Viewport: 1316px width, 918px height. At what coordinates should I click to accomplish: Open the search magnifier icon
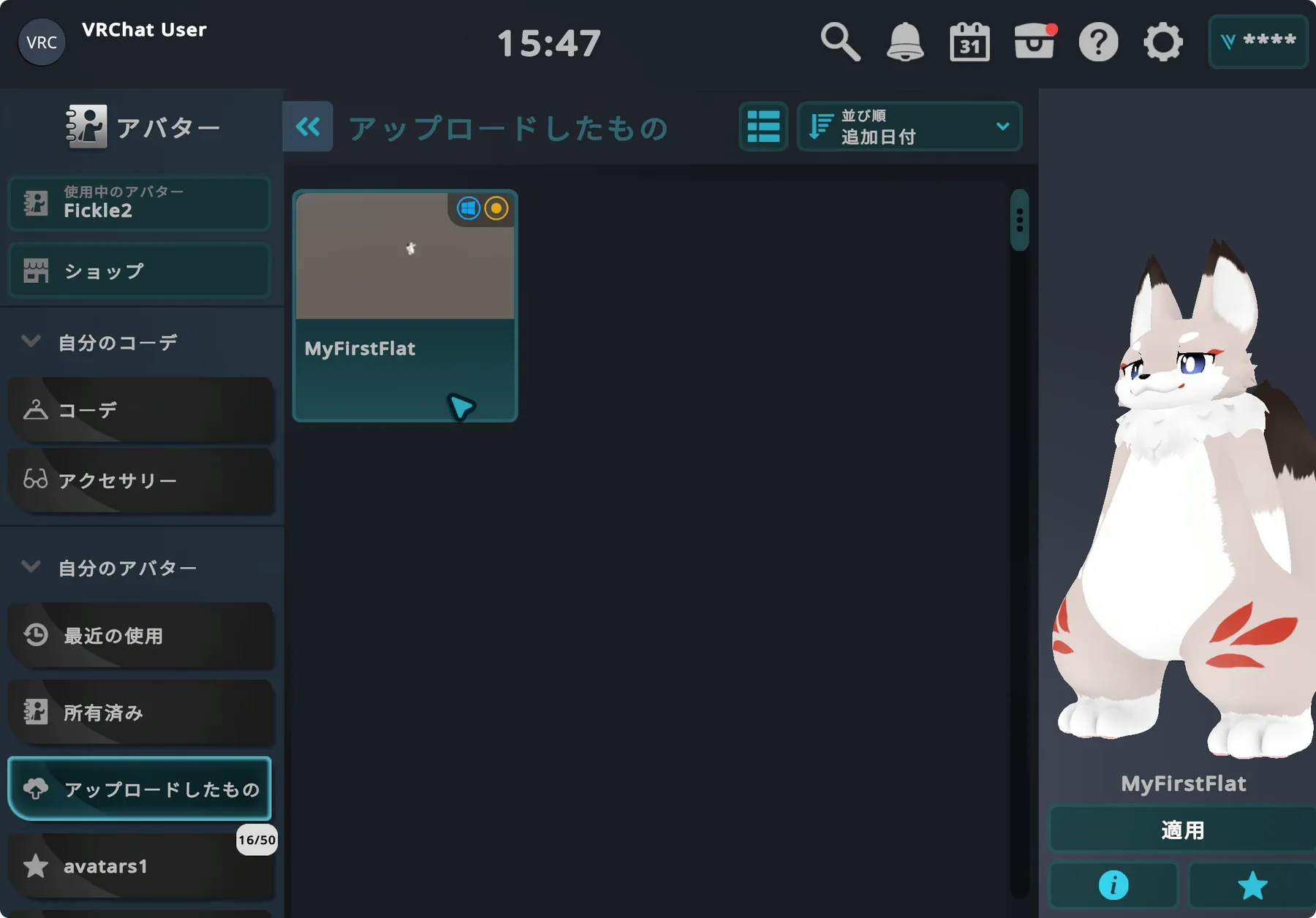coord(840,42)
